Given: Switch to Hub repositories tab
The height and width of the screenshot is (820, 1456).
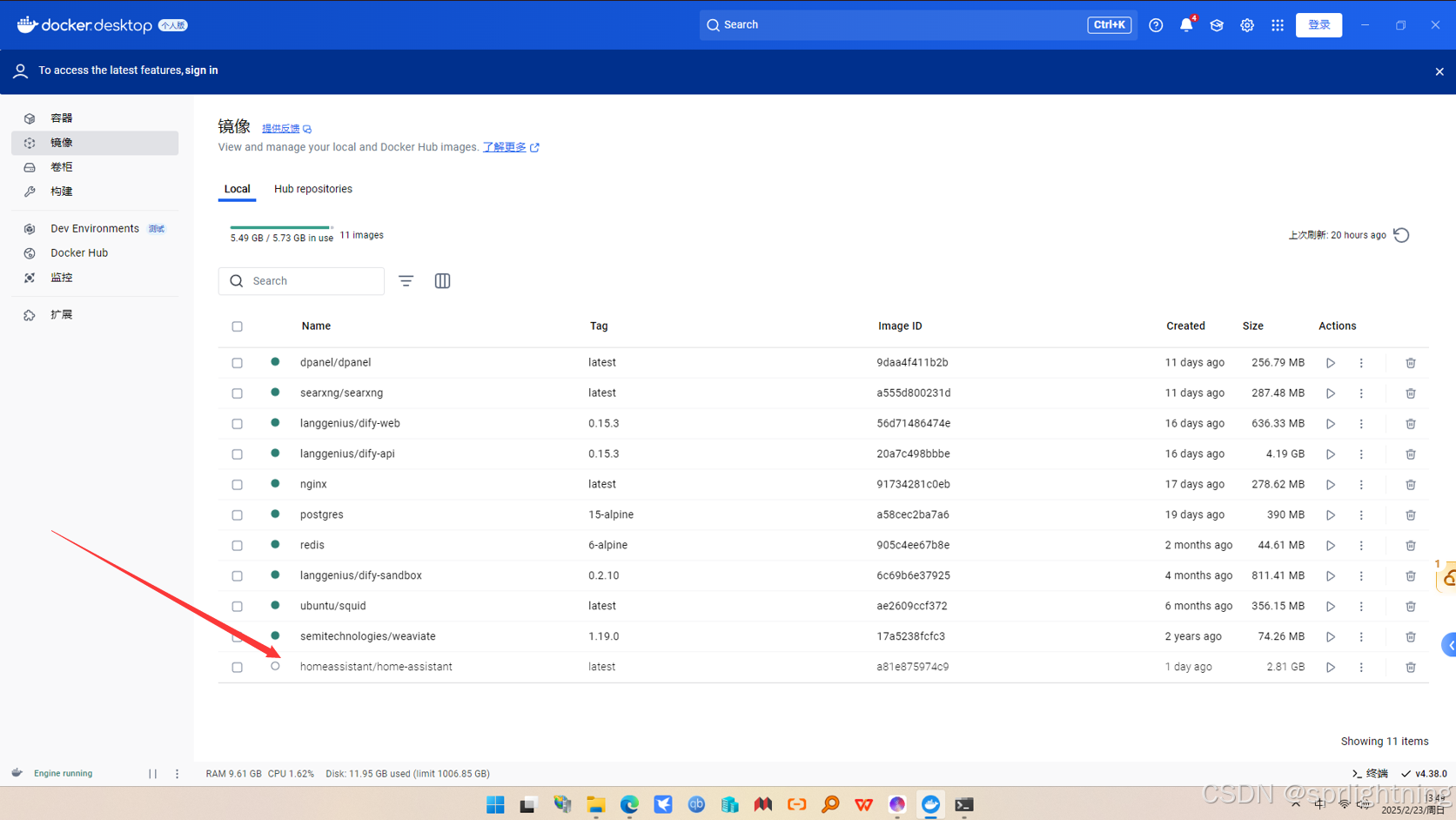Looking at the screenshot, I should tap(313, 189).
